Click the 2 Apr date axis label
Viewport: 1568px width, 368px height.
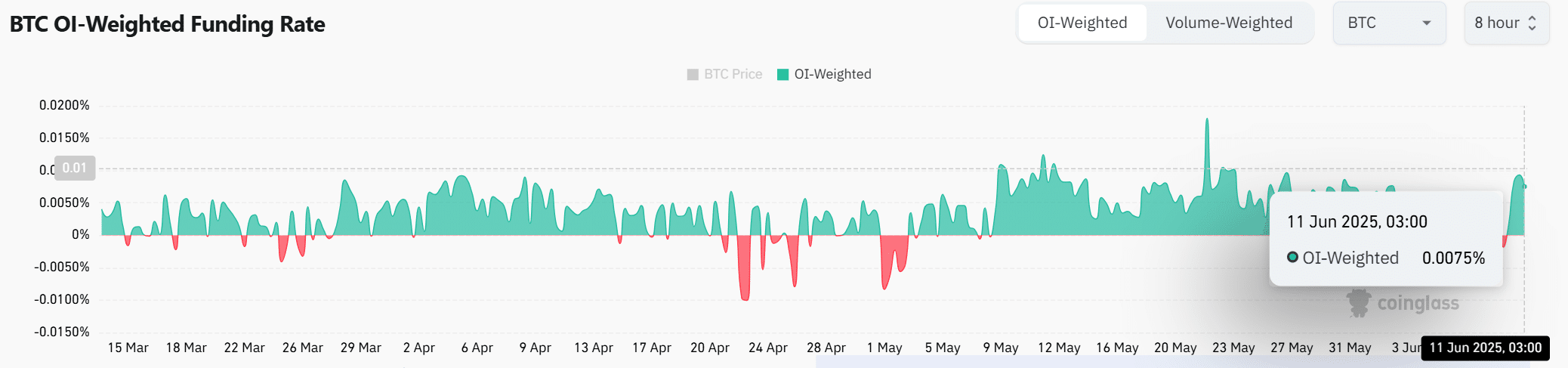pos(419,348)
